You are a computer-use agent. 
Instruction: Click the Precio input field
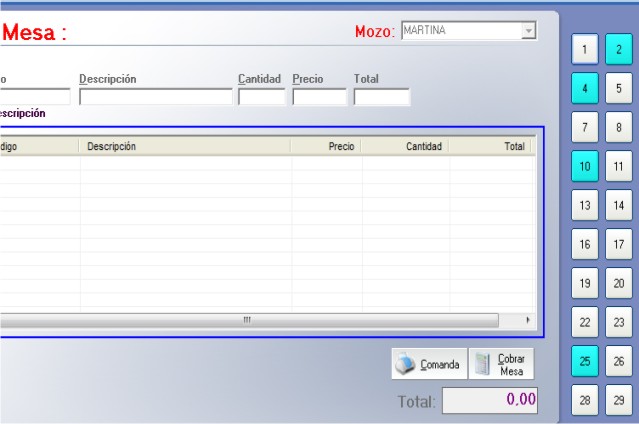[319, 97]
